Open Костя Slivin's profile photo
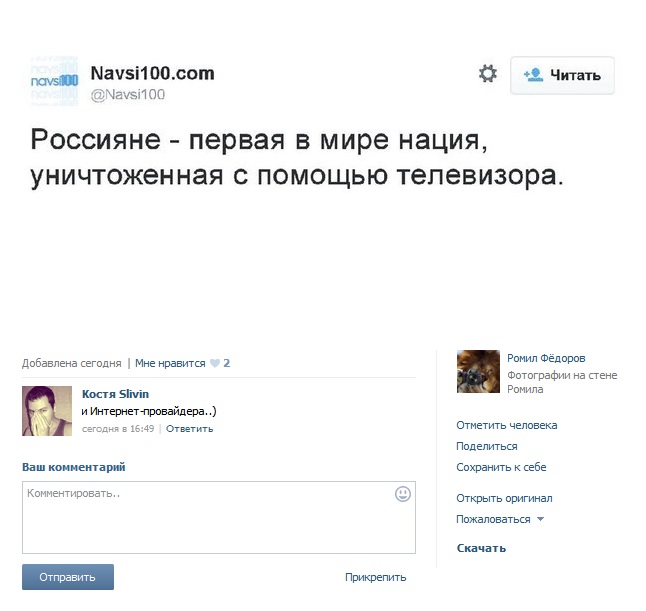 point(47,411)
